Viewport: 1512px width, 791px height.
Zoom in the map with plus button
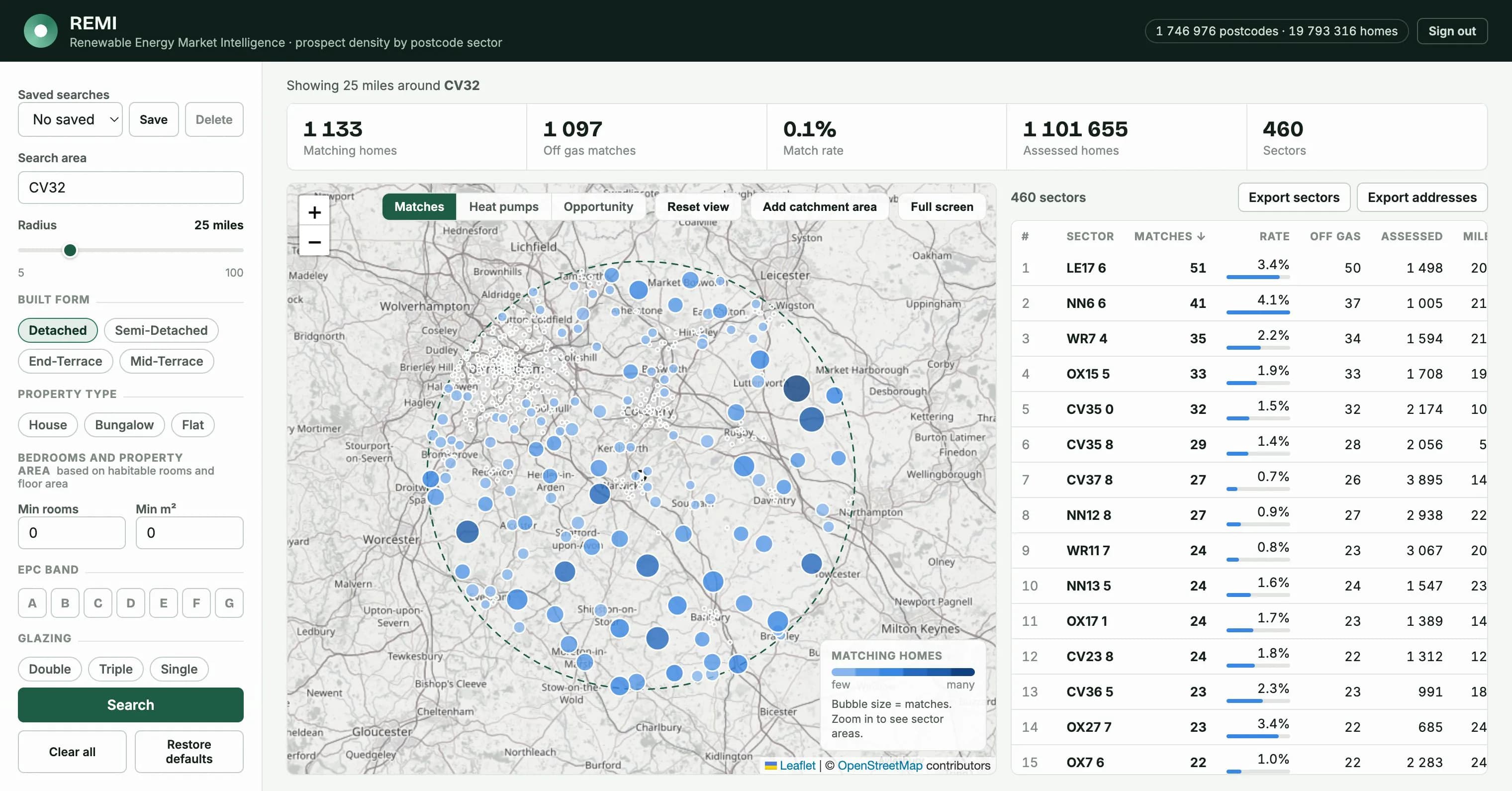(x=315, y=212)
